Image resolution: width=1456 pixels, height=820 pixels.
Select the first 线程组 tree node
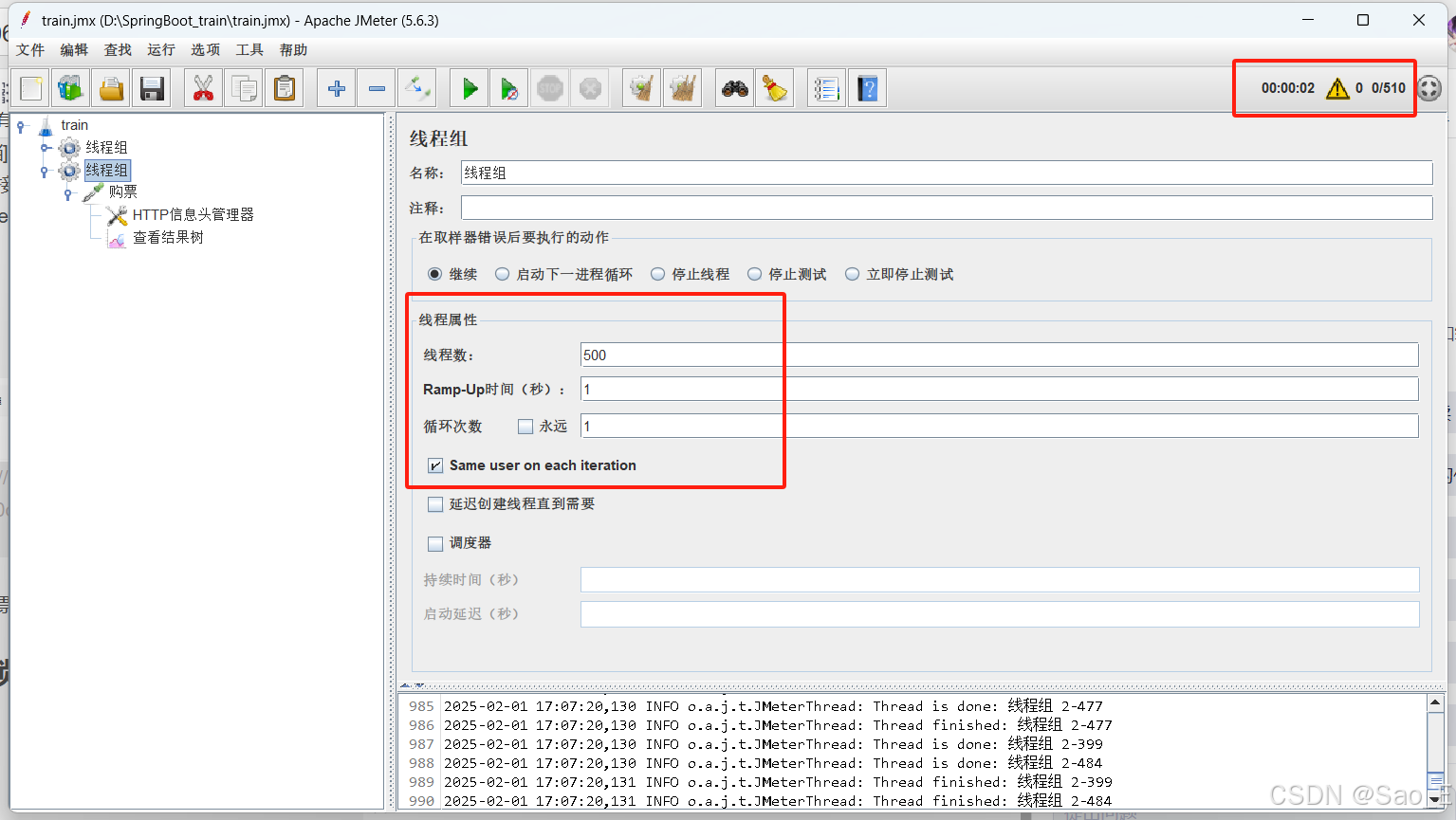[106, 147]
